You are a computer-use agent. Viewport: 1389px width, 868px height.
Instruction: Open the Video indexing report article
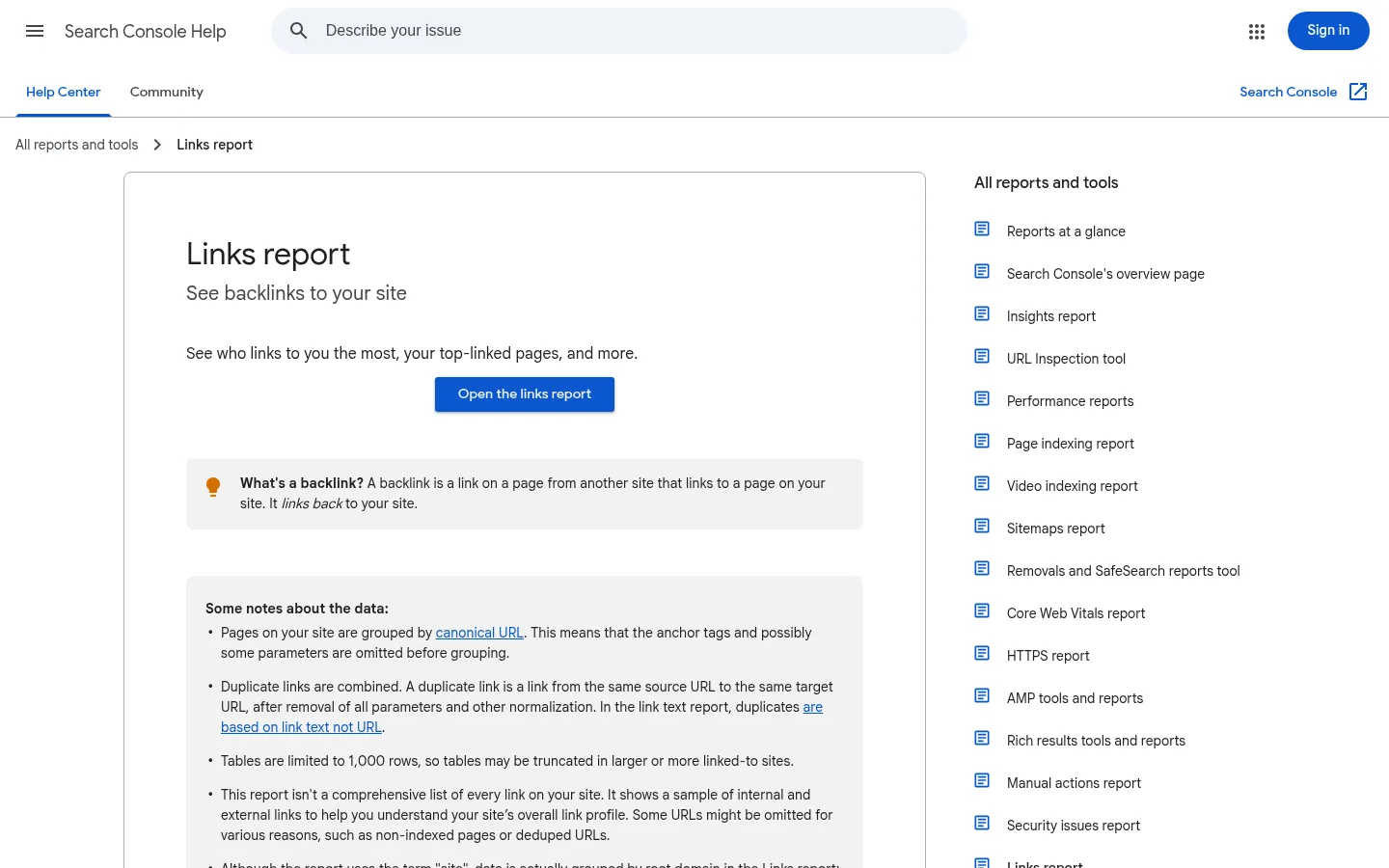pyautogui.click(x=1072, y=486)
